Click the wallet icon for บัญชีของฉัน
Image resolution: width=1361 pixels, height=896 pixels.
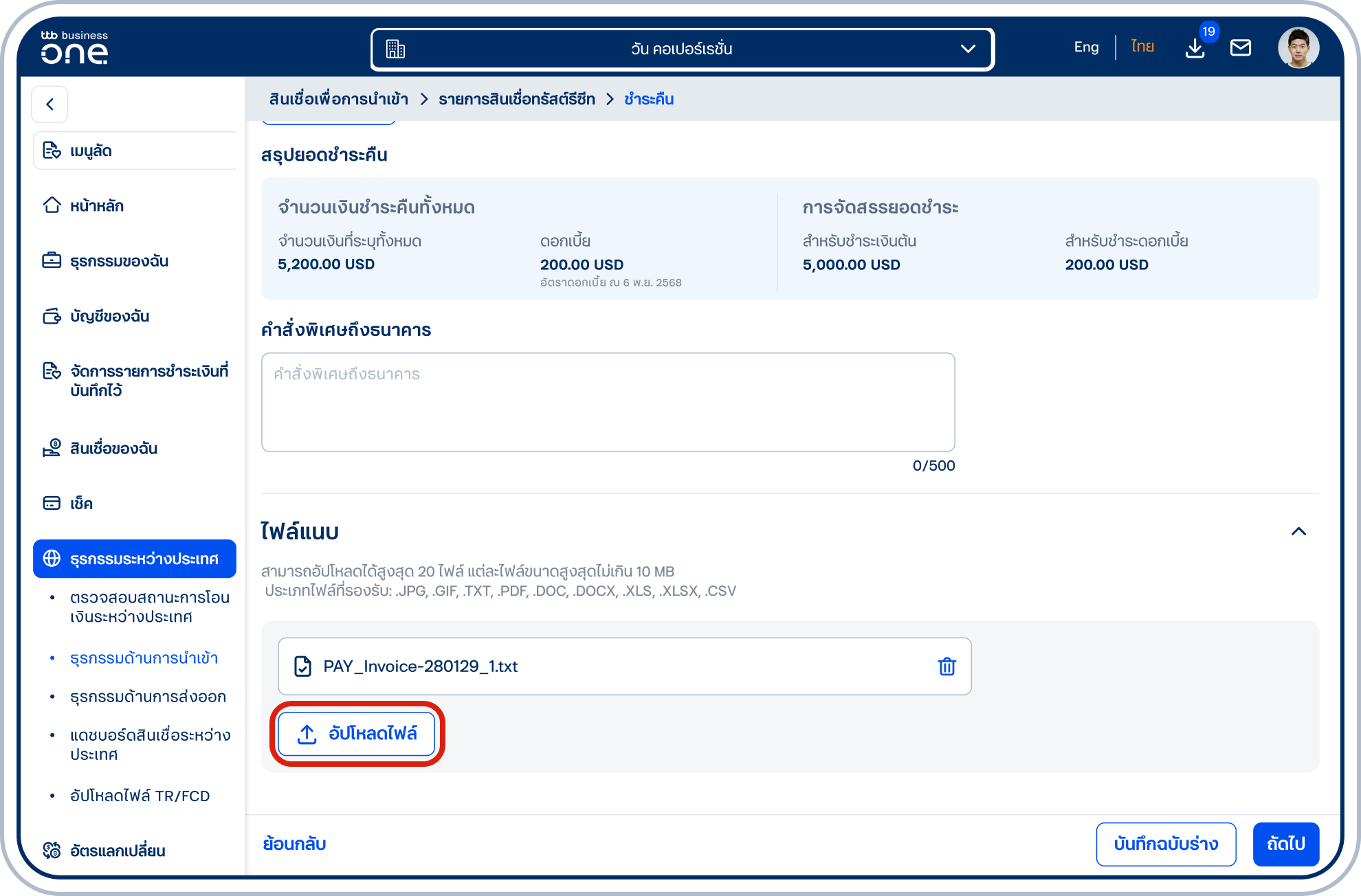(52, 315)
